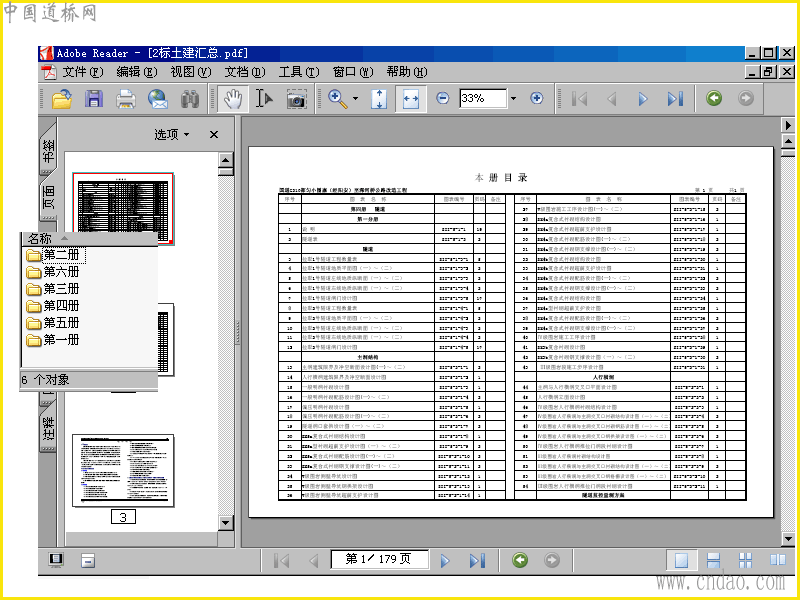Image resolution: width=800 pixels, height=600 pixels.
Task: Open the 工具(T) menu
Action: click(298, 72)
